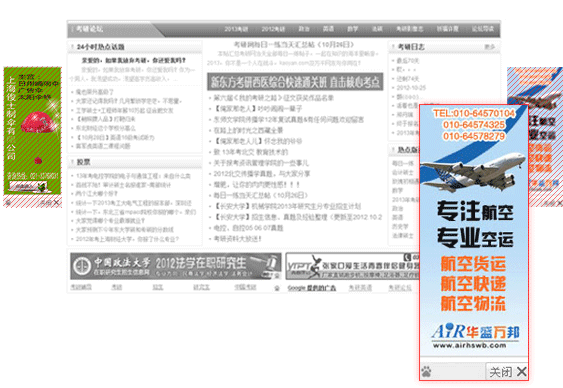Open the poll 2012年考上海财经大学，你报了什么专业?
This screenshot has height=388, width=563.
127,239
